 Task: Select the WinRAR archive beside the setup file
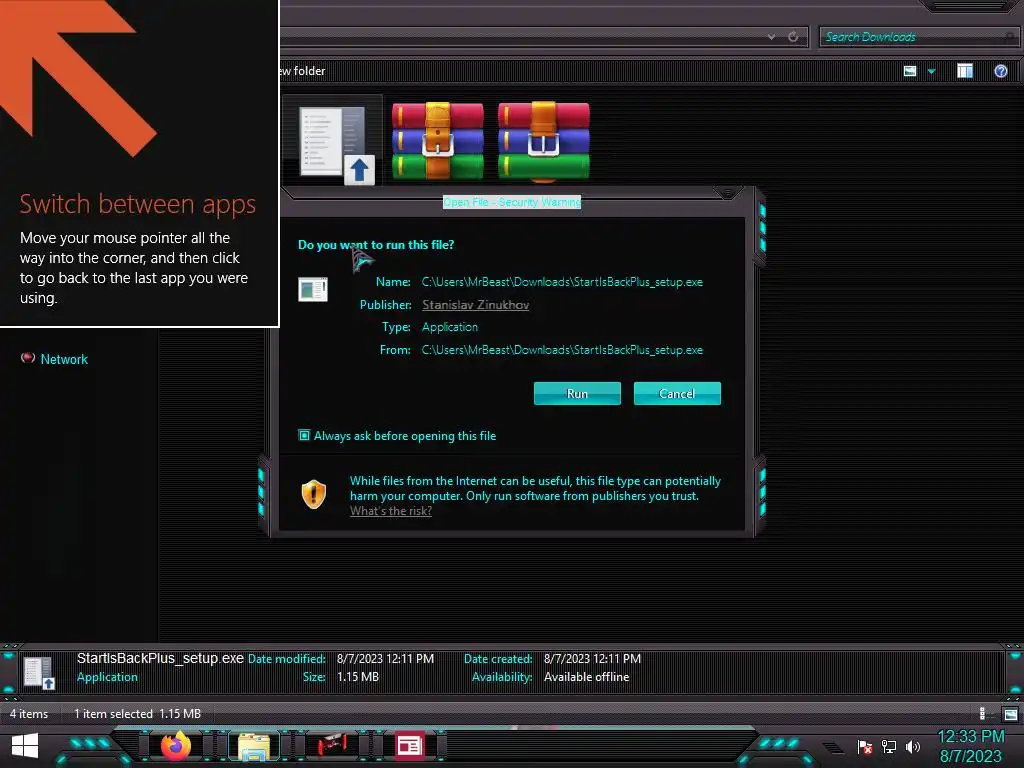[x=438, y=141]
